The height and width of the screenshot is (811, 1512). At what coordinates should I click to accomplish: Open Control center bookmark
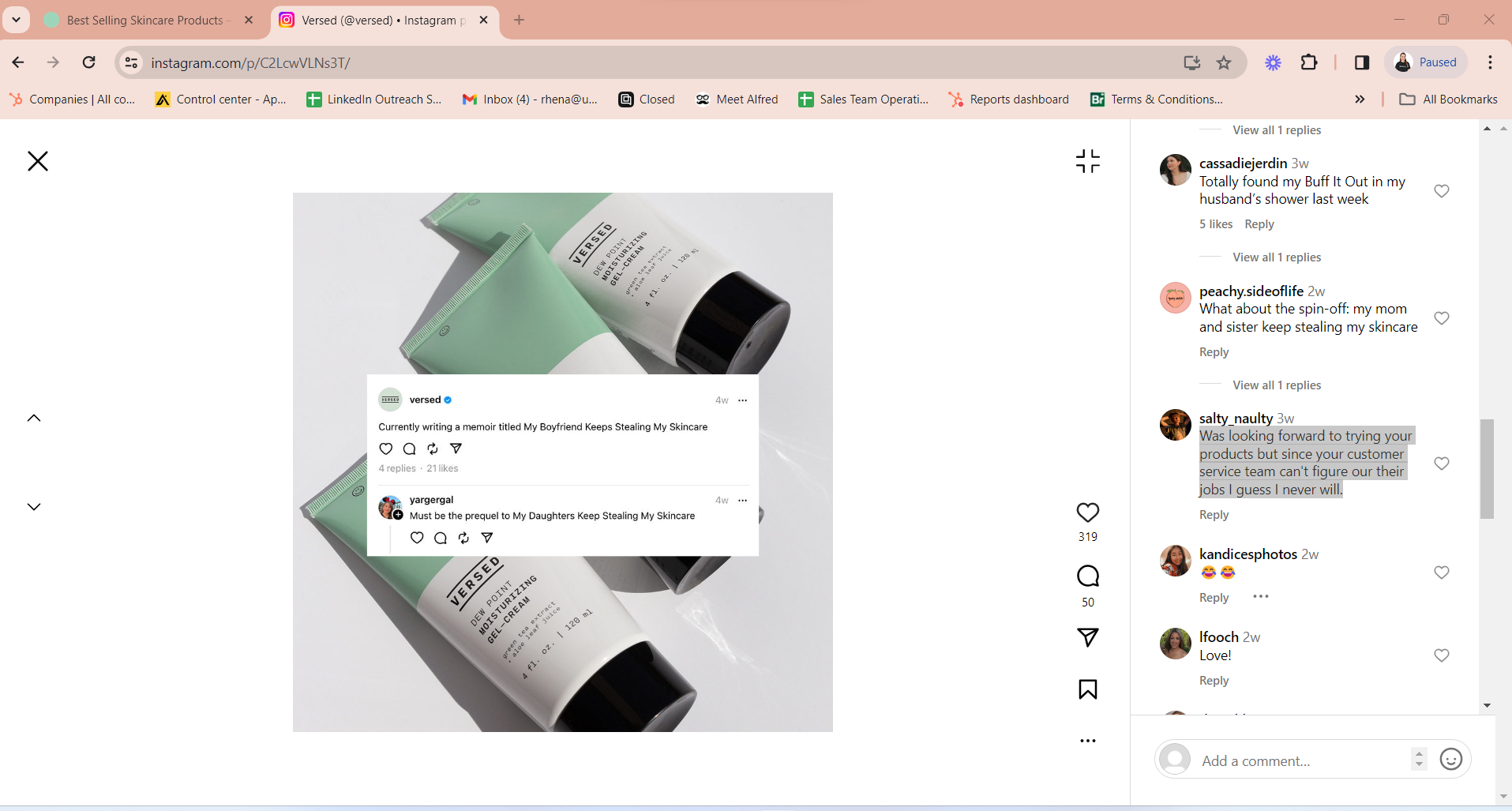coord(221,99)
